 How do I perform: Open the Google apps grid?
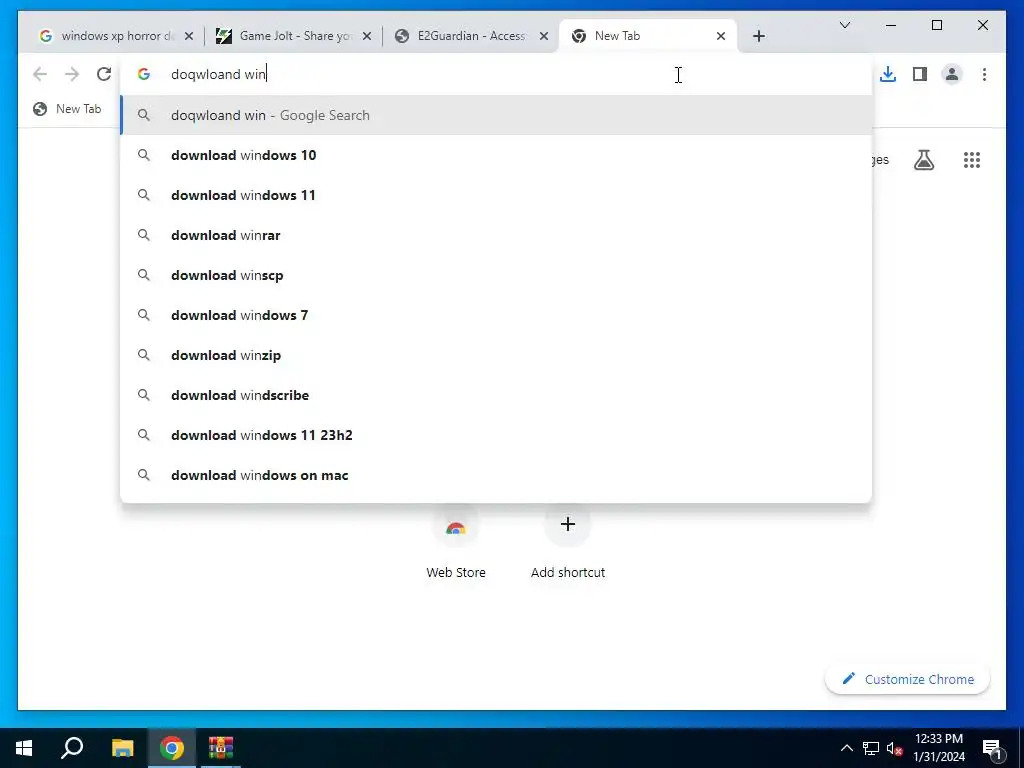tap(972, 160)
